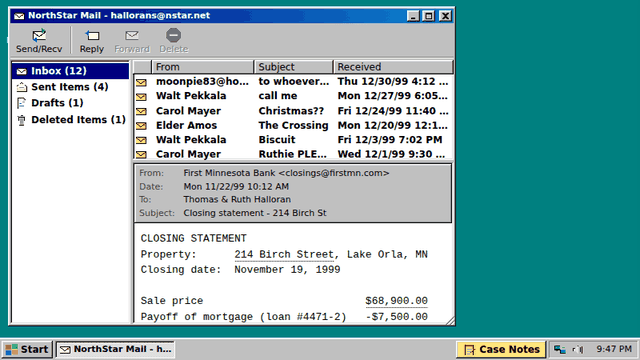Click message date 'Mon 11/22/99 10:12 AM'
Image resolution: width=640 pixels, height=360 pixels.
coord(236,187)
